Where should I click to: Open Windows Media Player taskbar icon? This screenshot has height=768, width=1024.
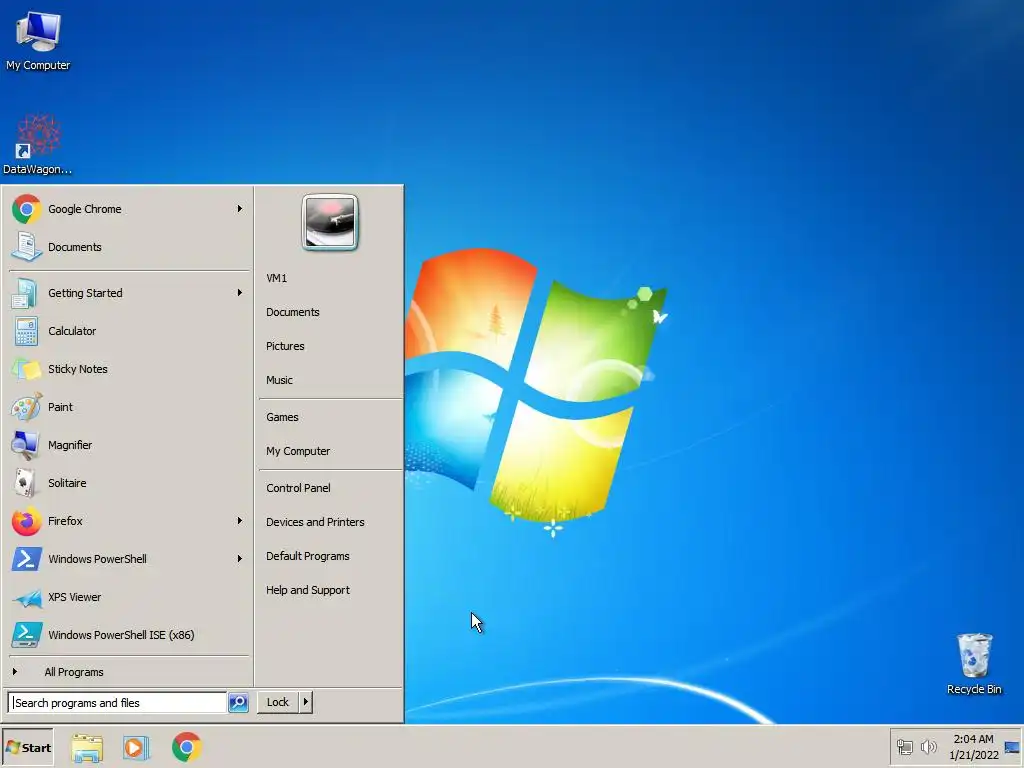click(136, 747)
